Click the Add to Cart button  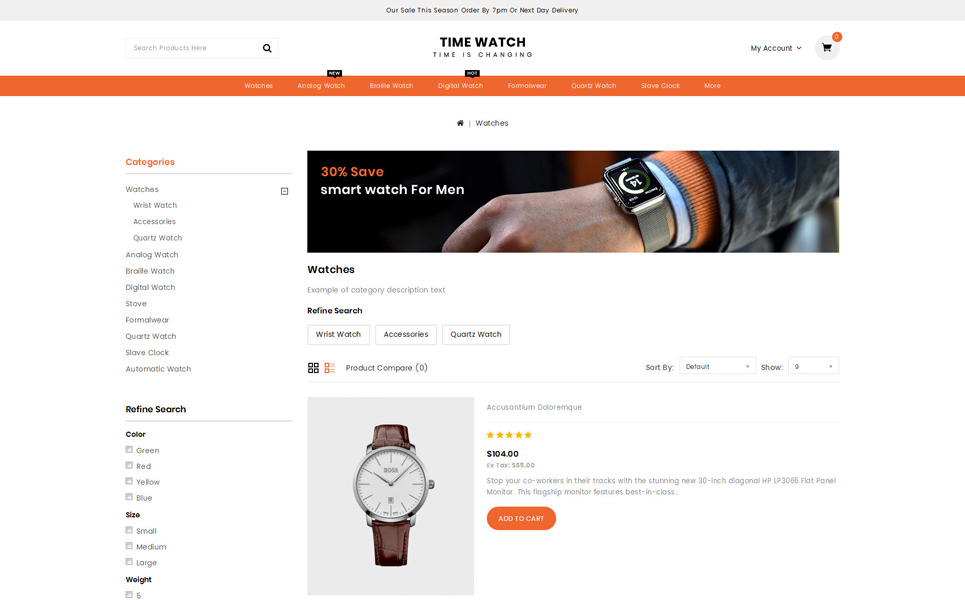[521, 518]
